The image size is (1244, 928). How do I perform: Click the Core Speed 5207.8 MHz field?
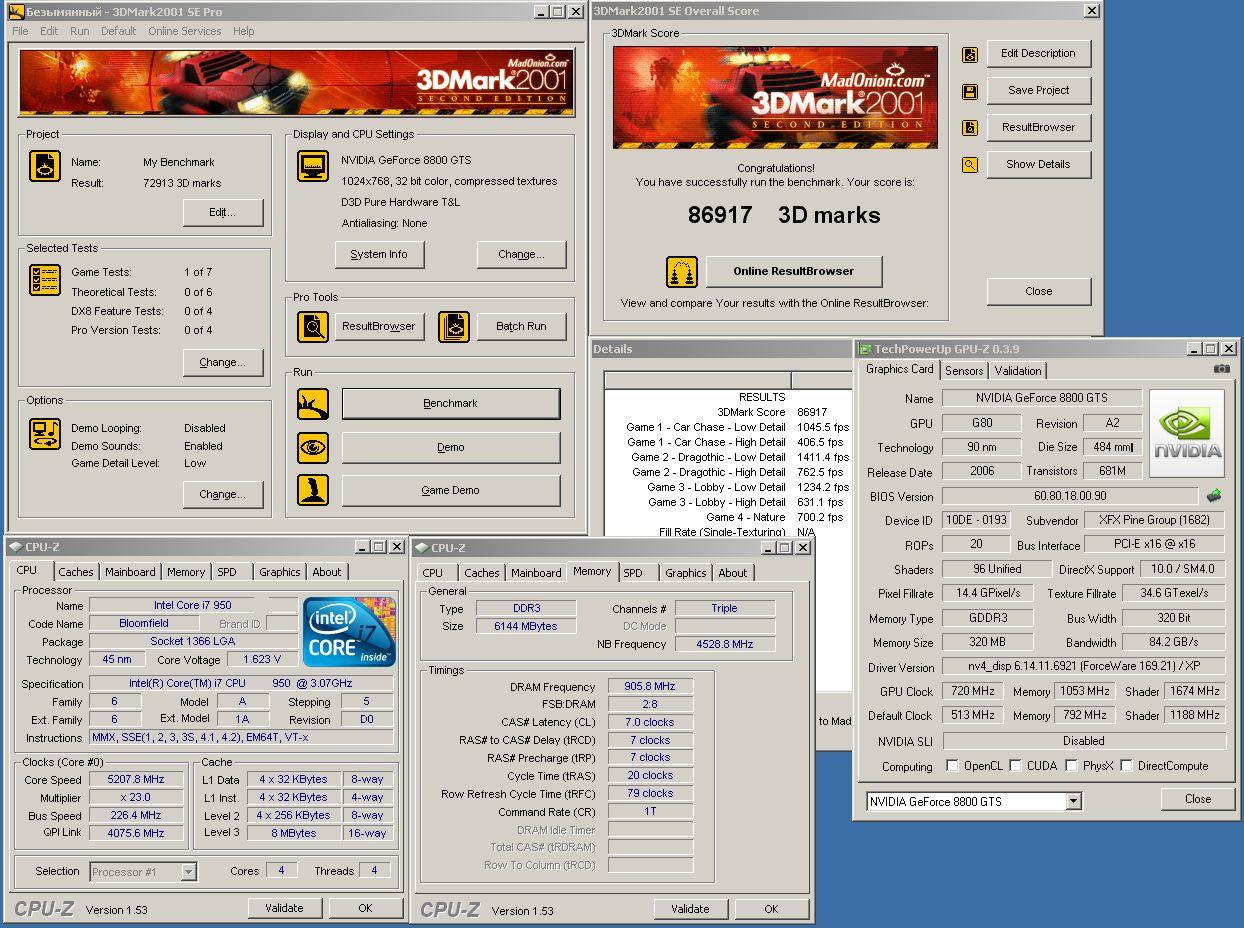(x=135, y=780)
